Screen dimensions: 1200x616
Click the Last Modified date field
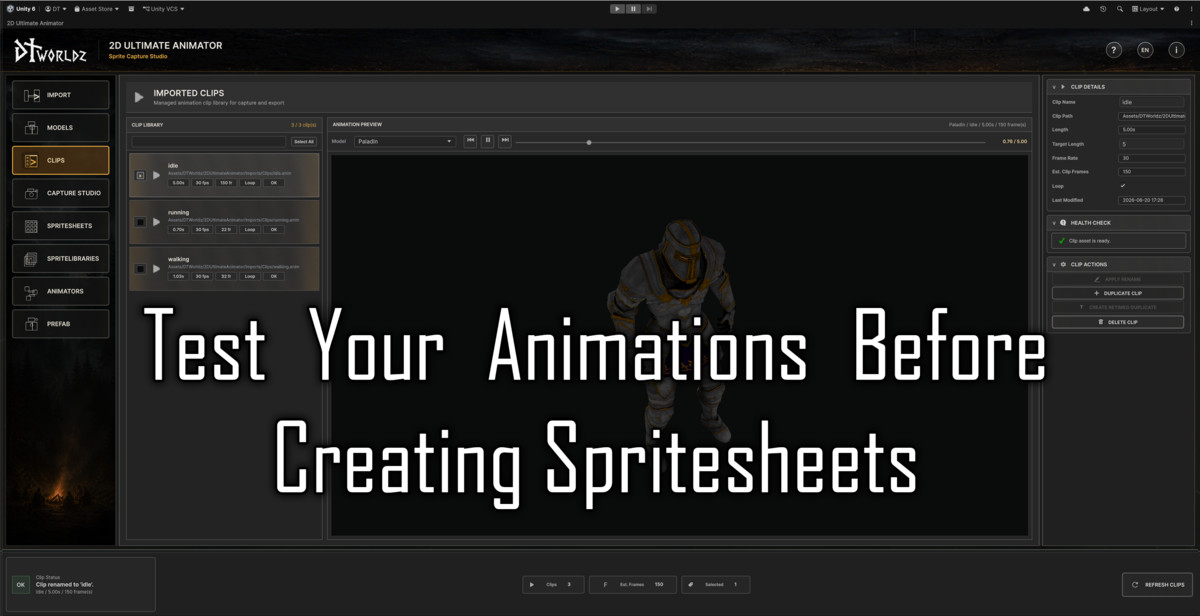1152,200
